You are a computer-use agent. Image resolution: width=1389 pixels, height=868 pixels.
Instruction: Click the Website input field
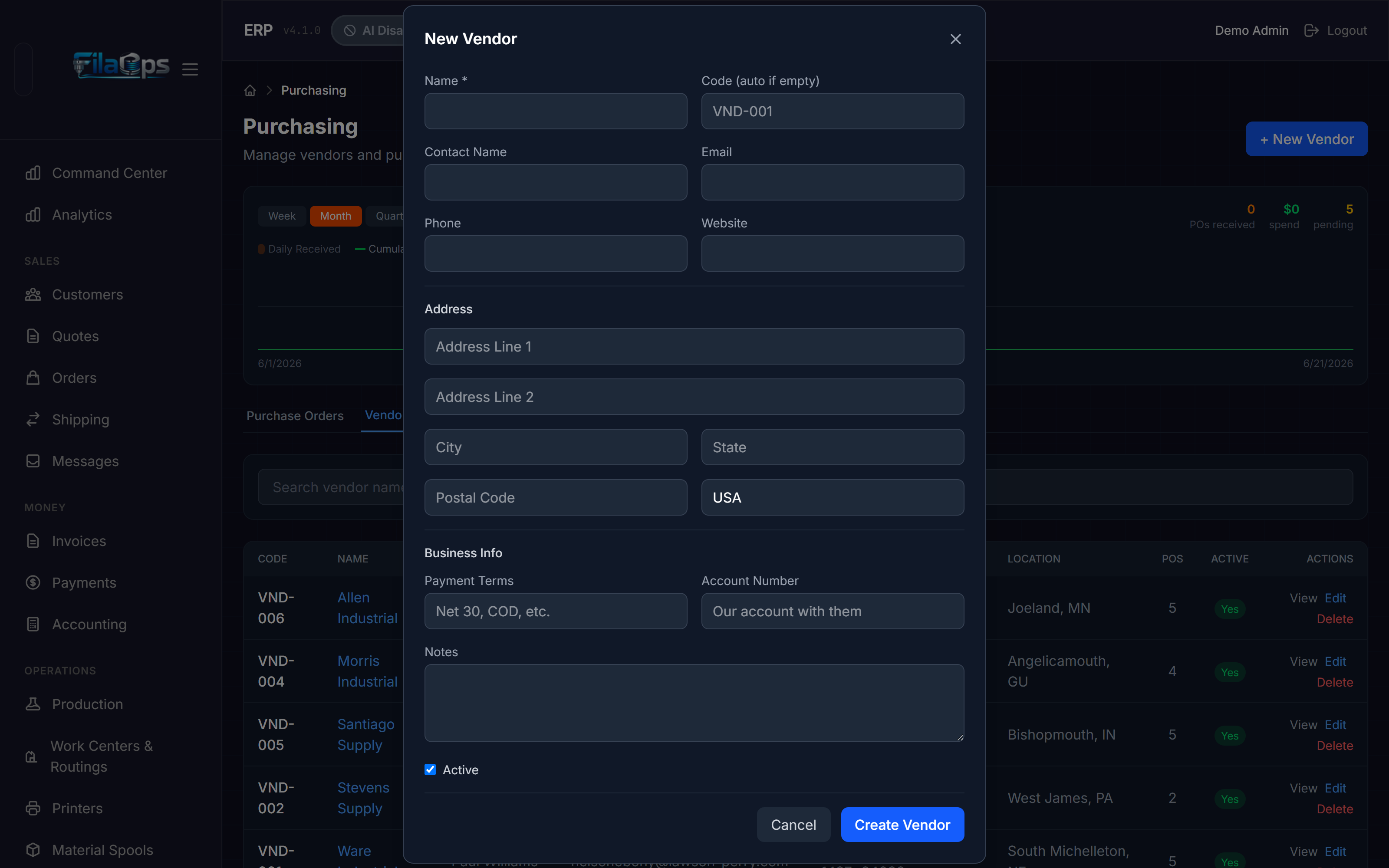coord(832,253)
